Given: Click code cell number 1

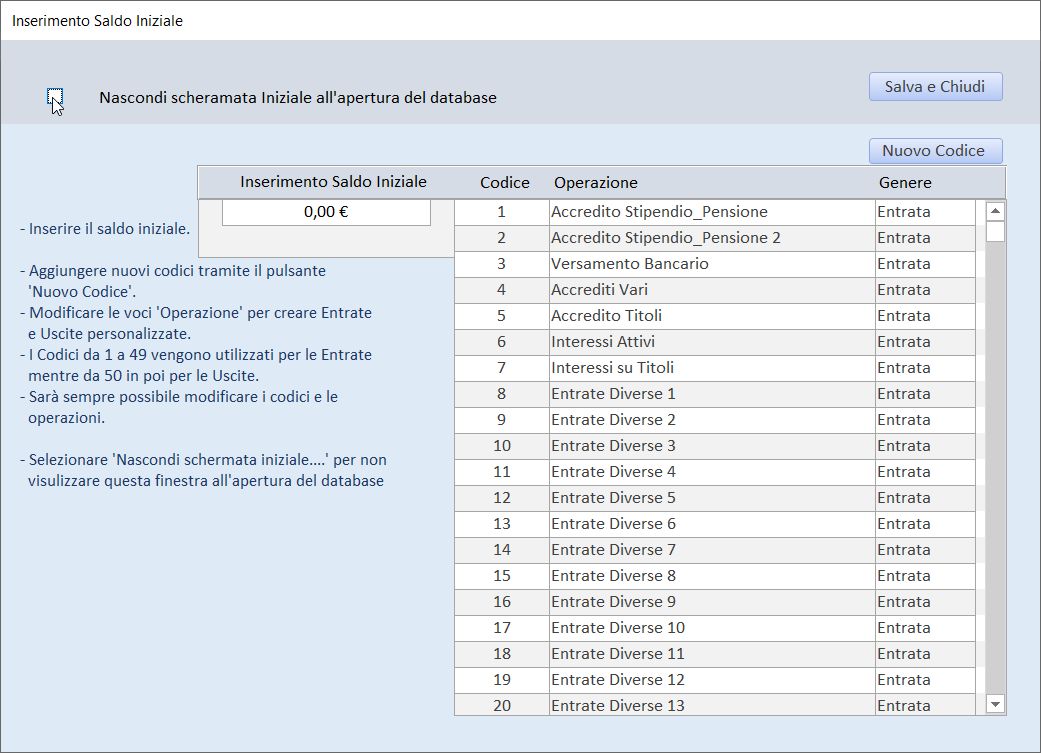Looking at the screenshot, I should pos(502,212).
